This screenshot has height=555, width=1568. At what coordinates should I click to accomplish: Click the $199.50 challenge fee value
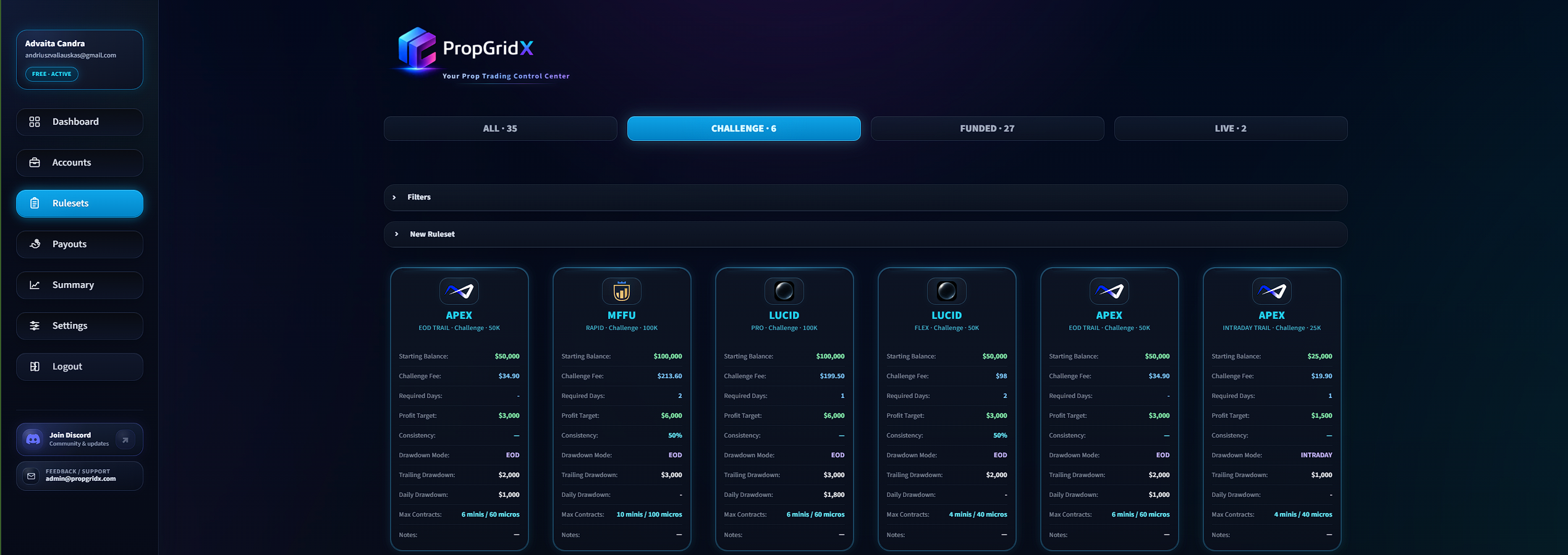click(832, 376)
